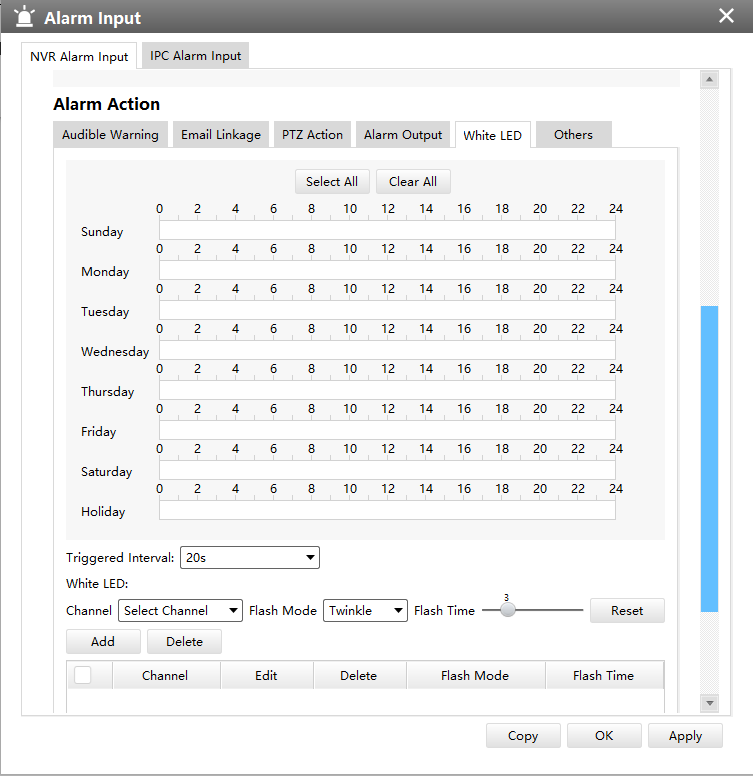
Task: Open the PTZ Action tab
Action: click(312, 135)
